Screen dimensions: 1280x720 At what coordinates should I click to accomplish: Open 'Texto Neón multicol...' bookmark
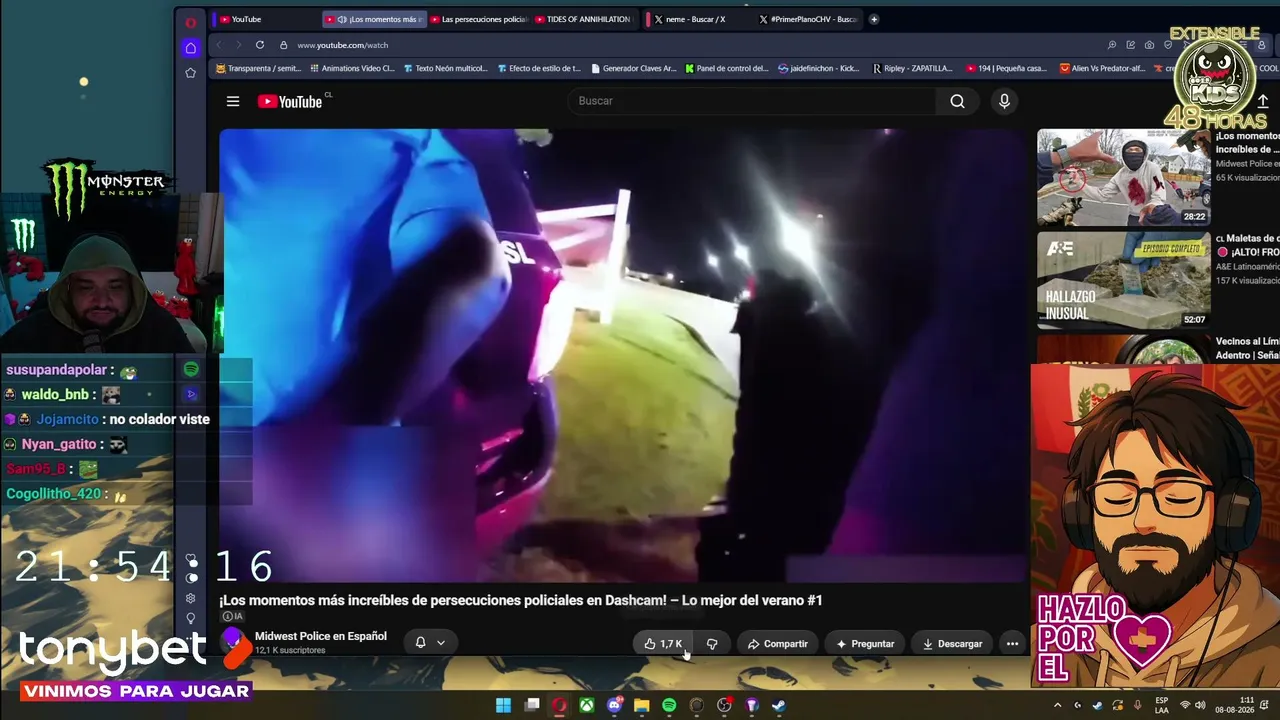click(446, 69)
